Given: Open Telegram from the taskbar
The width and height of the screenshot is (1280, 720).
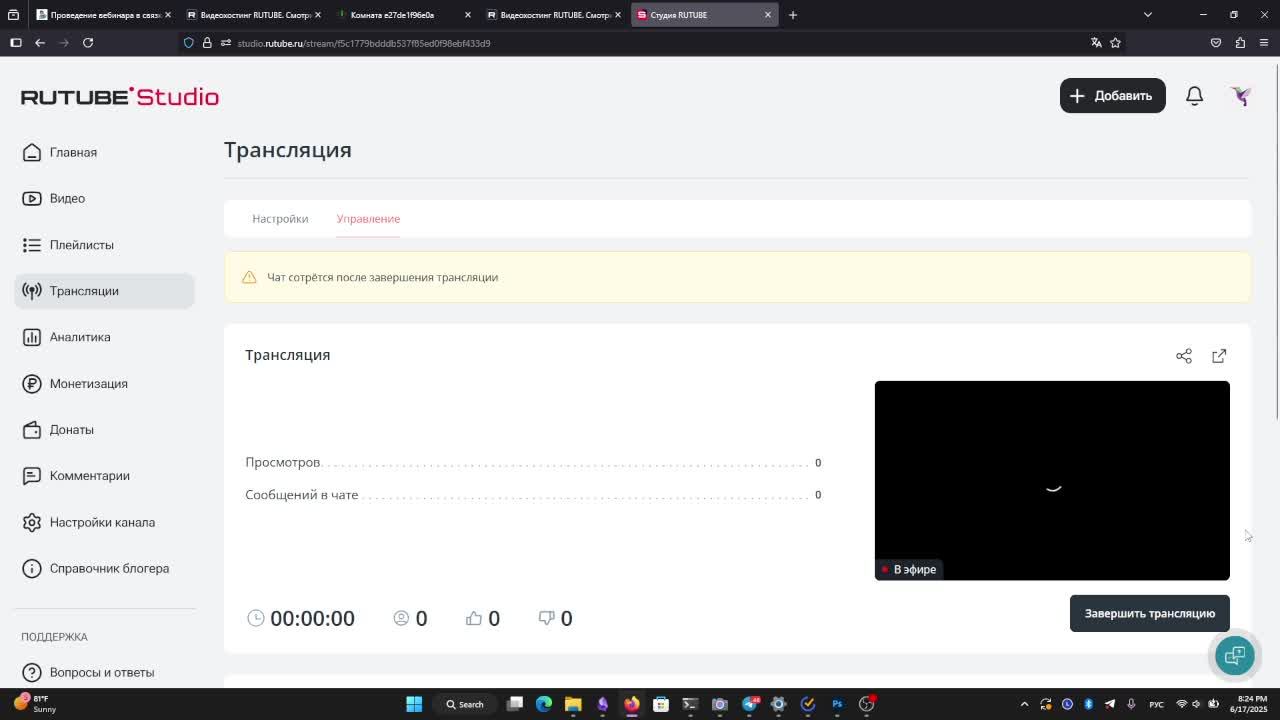Looking at the screenshot, I should [750, 704].
